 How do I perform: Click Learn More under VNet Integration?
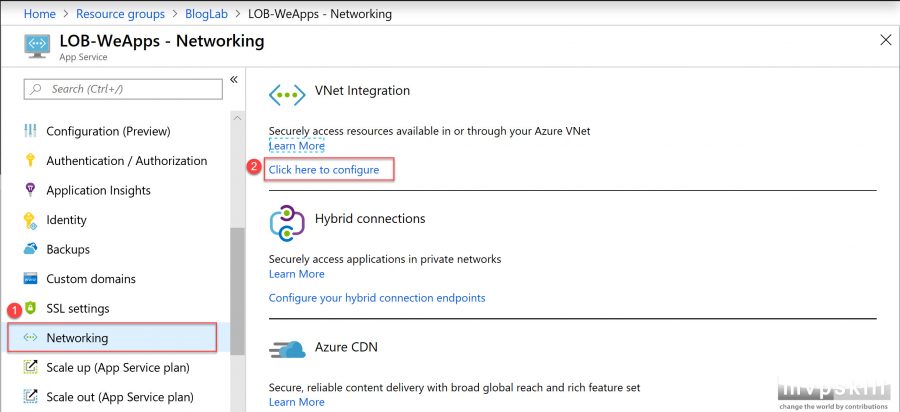(x=297, y=146)
